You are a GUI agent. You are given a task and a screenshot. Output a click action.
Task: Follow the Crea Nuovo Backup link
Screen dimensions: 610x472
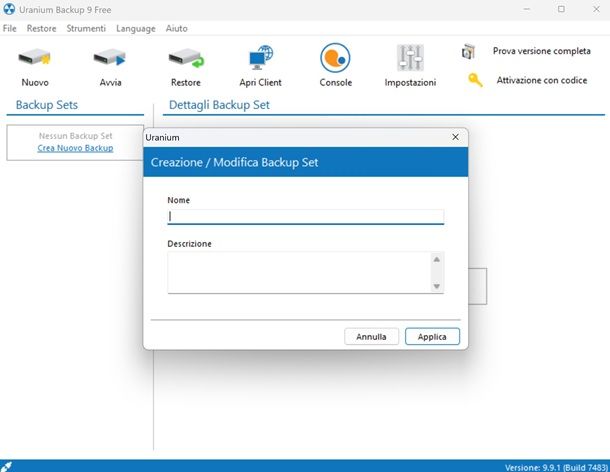75,148
